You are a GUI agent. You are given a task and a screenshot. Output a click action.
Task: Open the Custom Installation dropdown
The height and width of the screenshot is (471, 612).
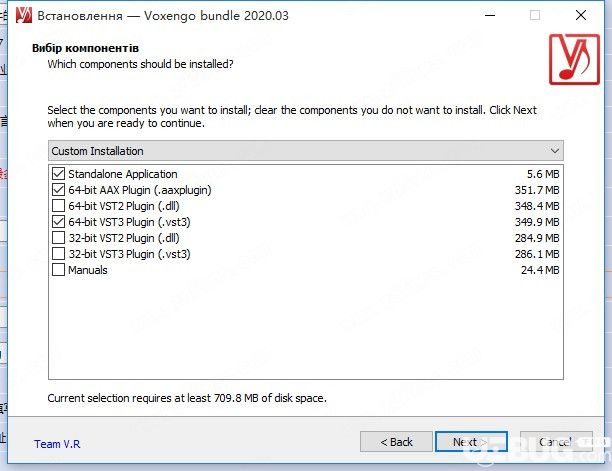pyautogui.click(x=306, y=151)
